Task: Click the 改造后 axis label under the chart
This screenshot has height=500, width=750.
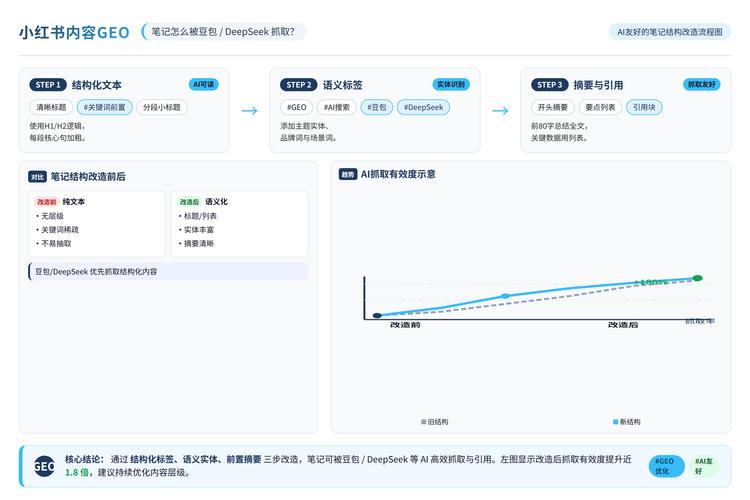Action: [x=623, y=325]
